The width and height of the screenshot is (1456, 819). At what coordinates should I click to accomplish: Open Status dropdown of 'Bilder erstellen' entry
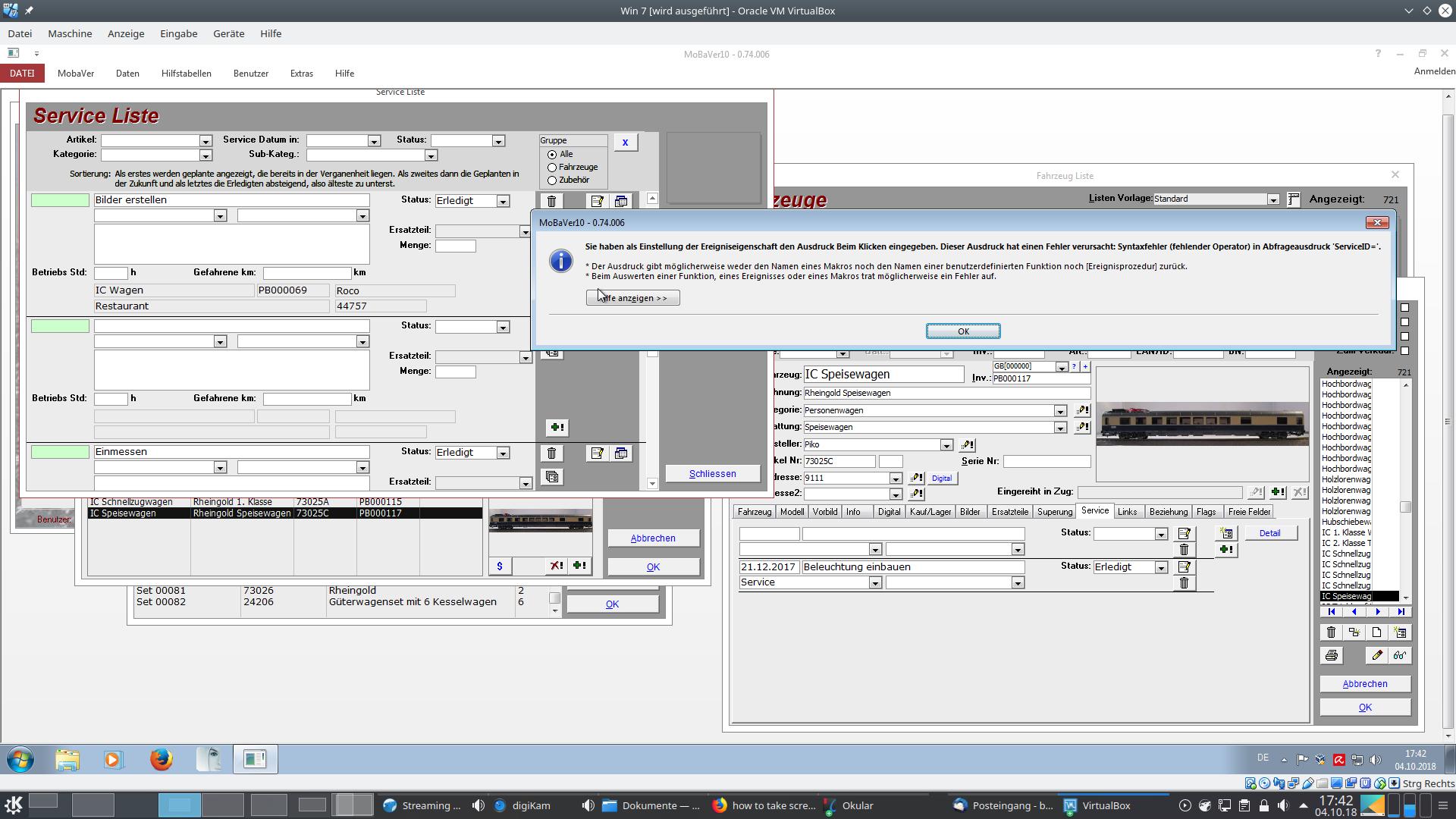[503, 201]
